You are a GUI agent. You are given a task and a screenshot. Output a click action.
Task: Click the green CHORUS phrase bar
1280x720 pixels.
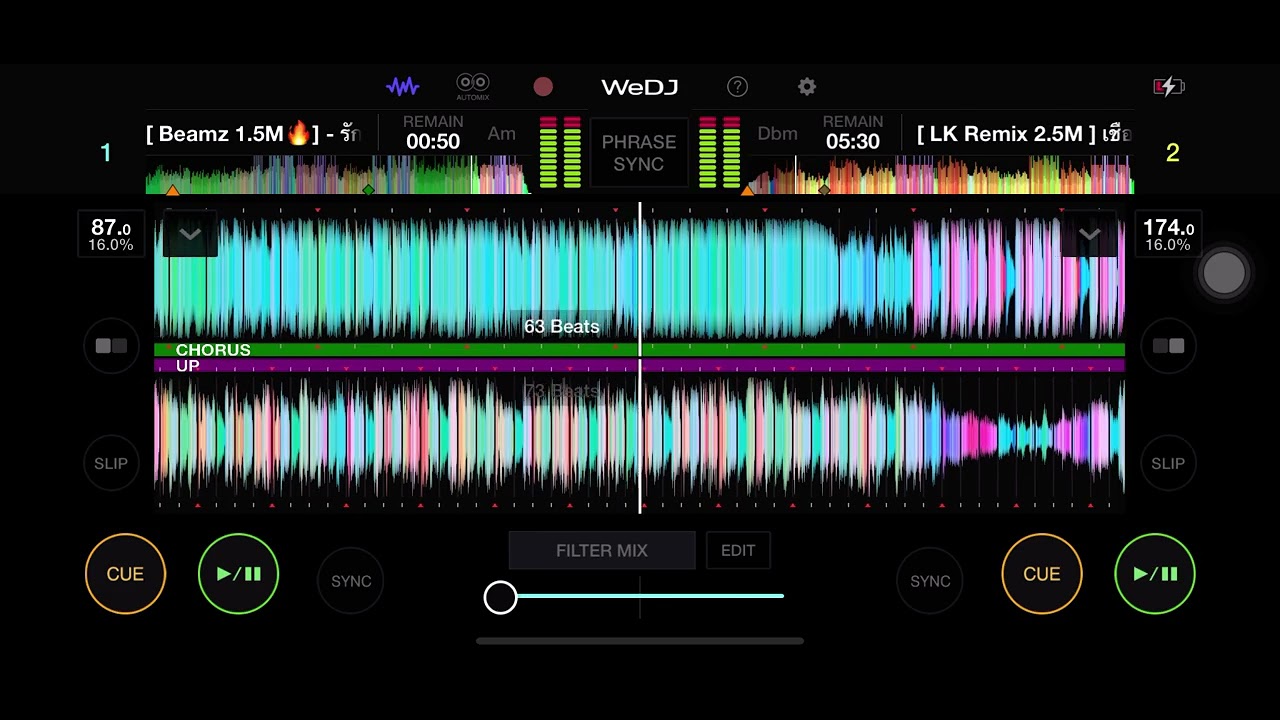[x=640, y=350]
